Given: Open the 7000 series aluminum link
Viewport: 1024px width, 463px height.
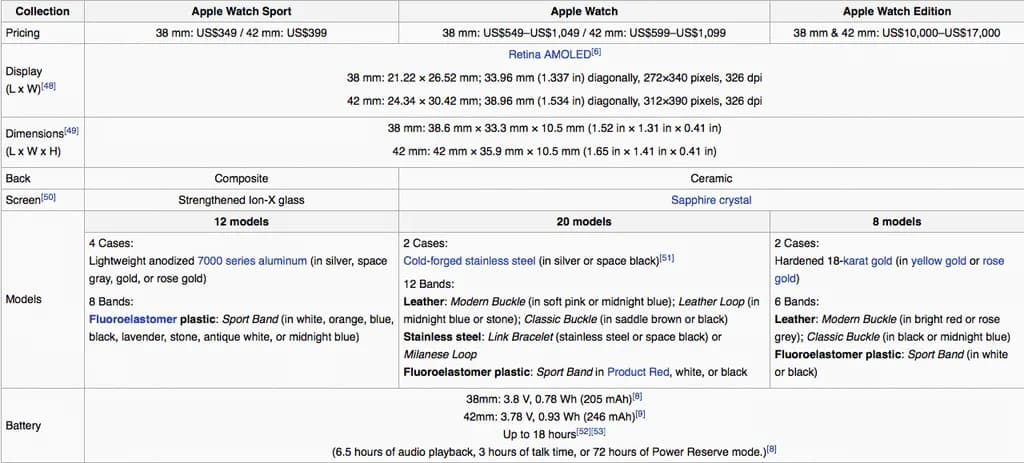Looking at the screenshot, I should 252,261.
